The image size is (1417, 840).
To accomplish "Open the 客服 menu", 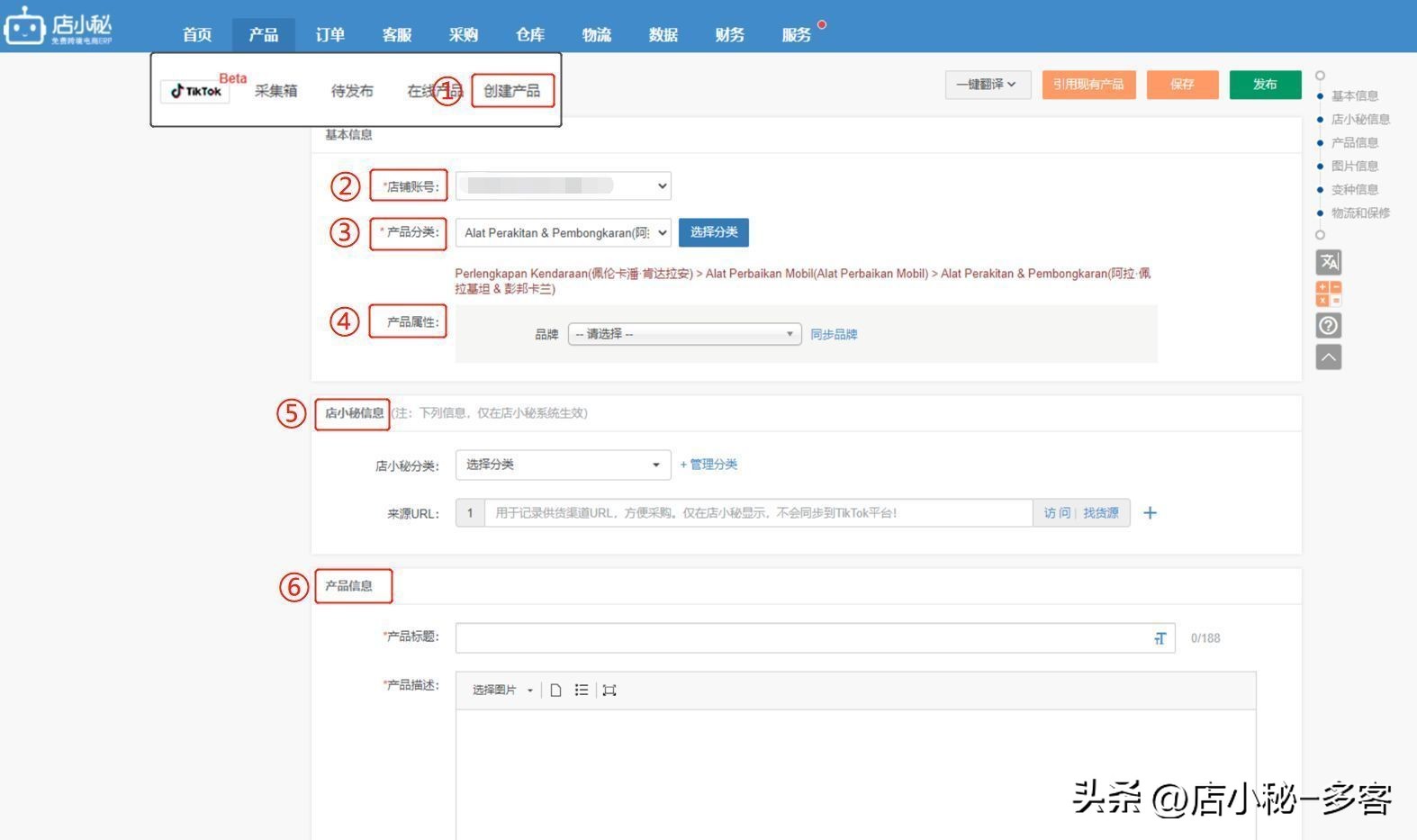I will (x=397, y=34).
